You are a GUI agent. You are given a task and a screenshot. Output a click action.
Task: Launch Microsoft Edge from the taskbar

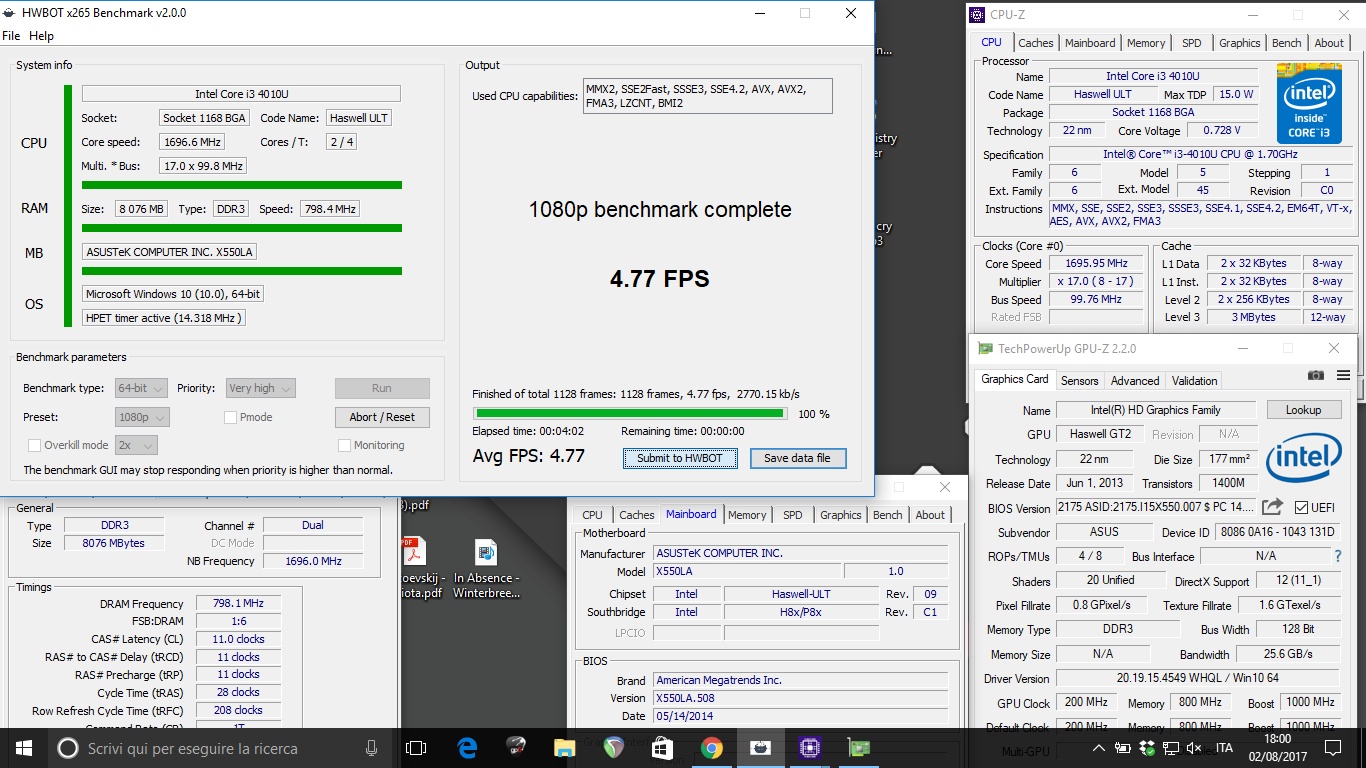point(467,748)
